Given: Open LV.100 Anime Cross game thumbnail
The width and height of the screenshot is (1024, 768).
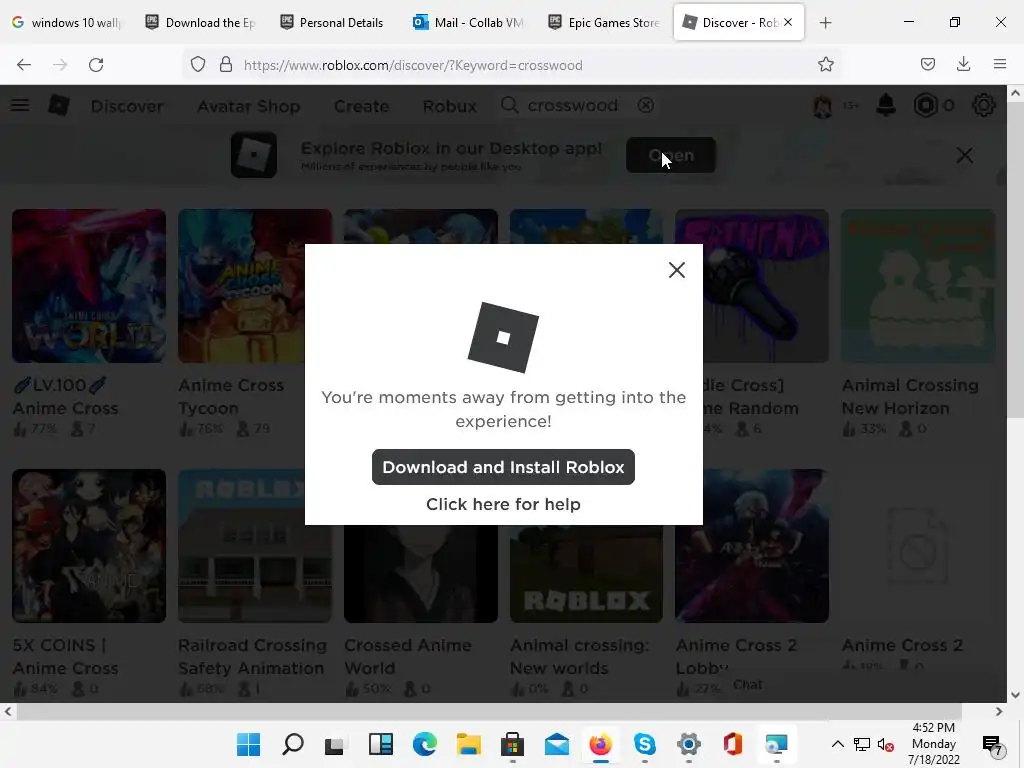Looking at the screenshot, I should click(x=89, y=286).
